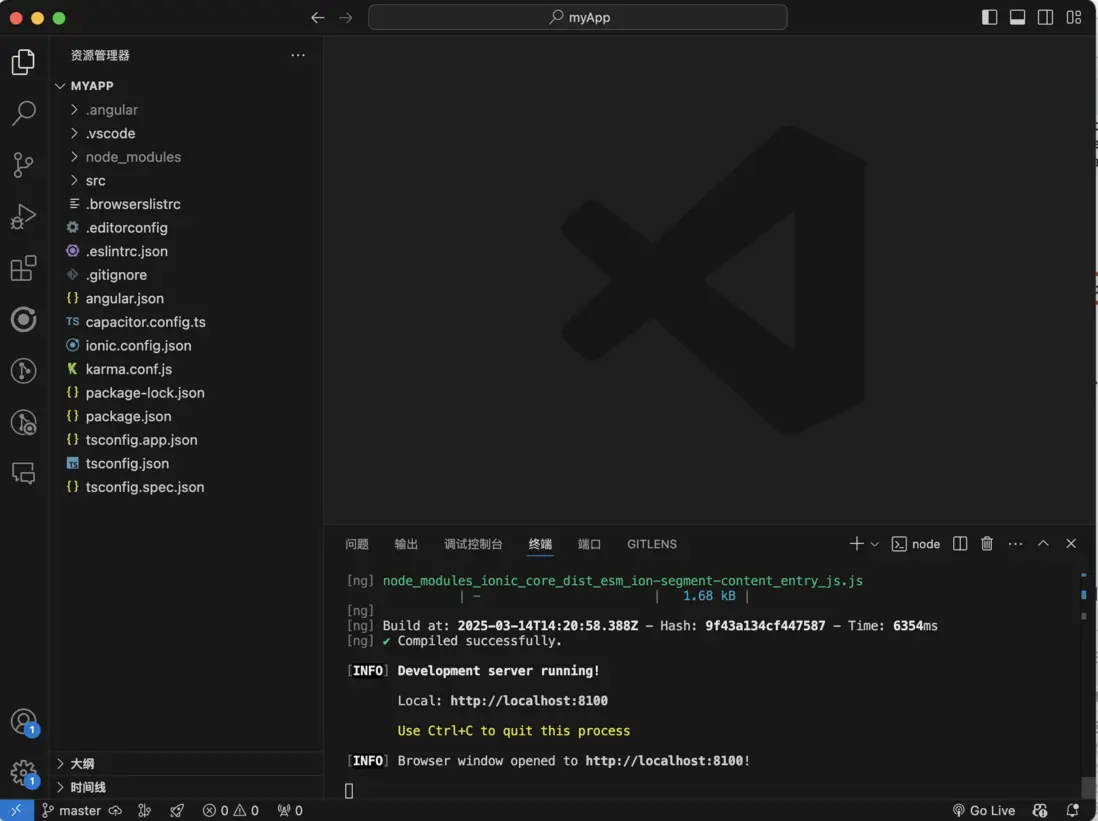Open notifications bell in status bar
Viewport: 1098px width, 821px height.
(1073, 810)
